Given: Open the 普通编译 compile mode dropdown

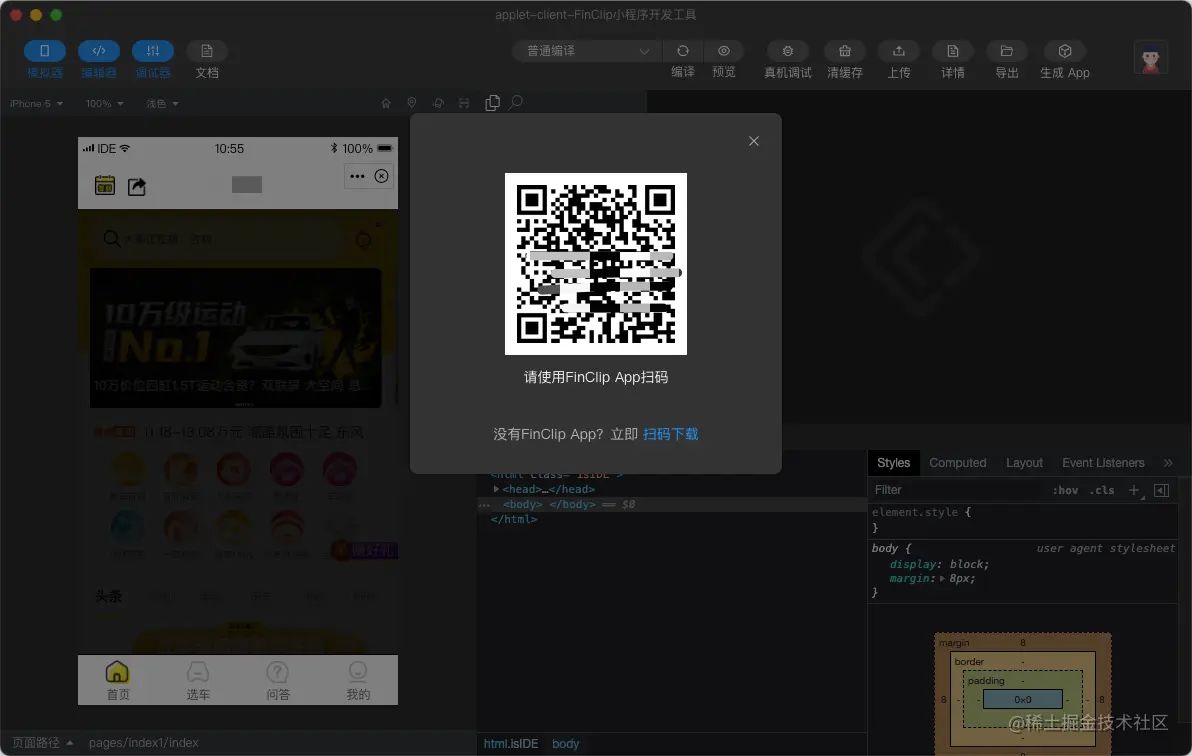Looking at the screenshot, I should pyautogui.click(x=587, y=51).
